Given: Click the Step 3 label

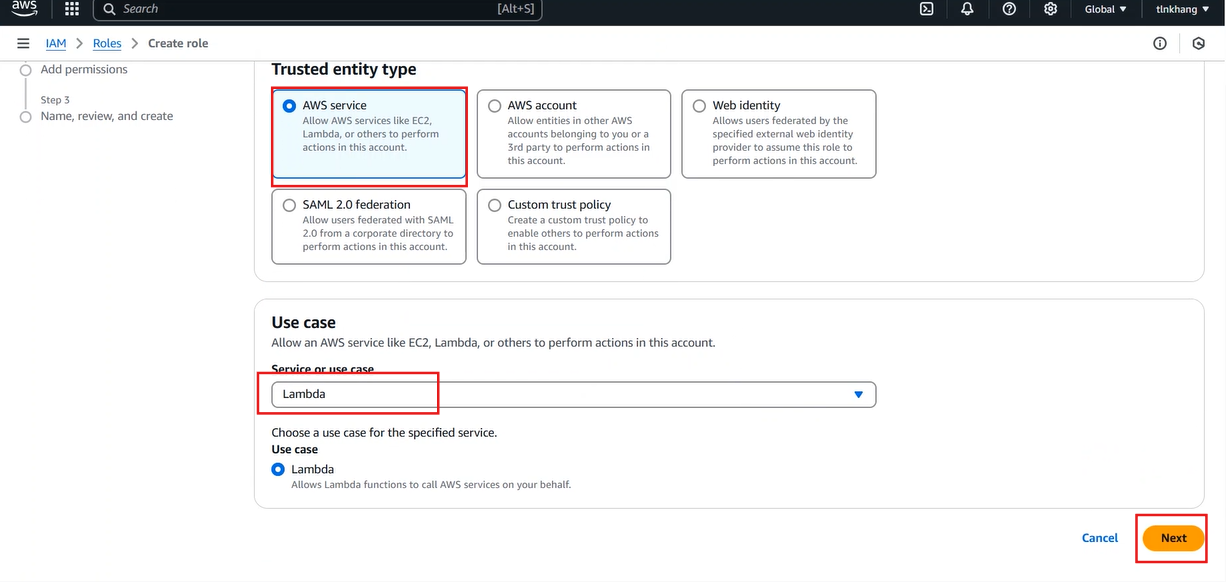Looking at the screenshot, I should click(x=55, y=100).
